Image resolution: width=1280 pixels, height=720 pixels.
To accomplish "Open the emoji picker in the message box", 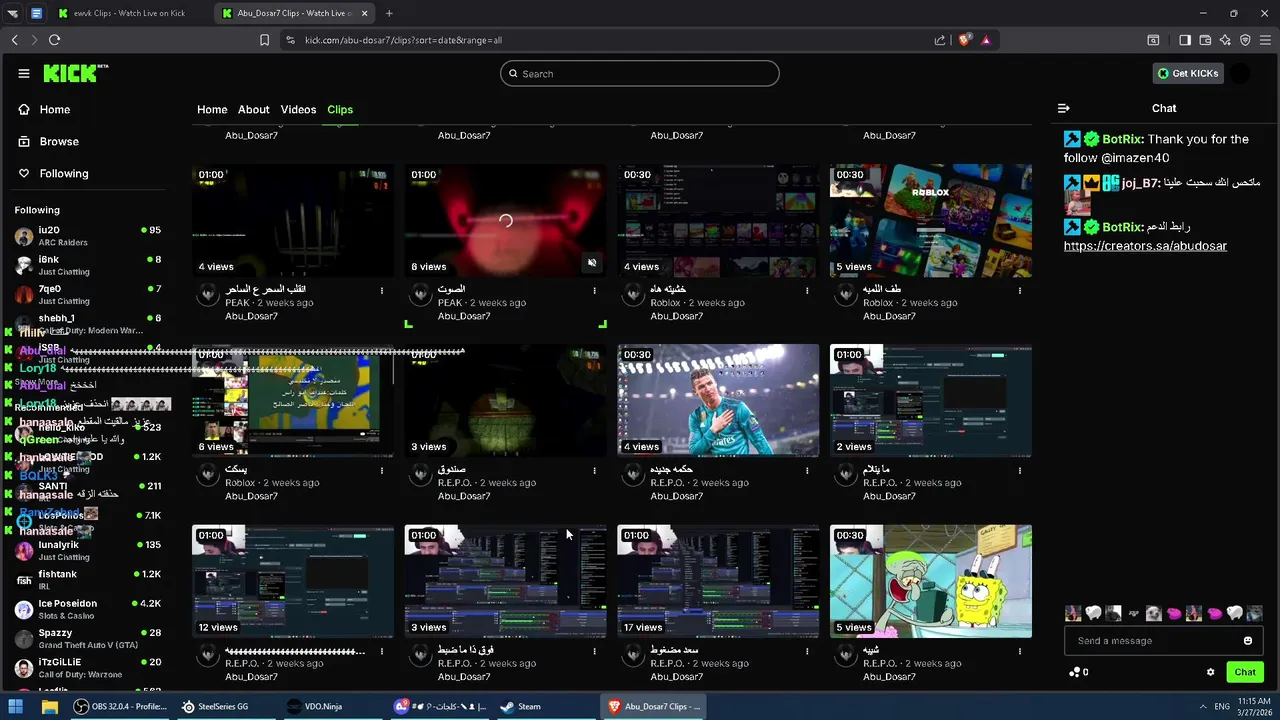I will point(1247,641).
